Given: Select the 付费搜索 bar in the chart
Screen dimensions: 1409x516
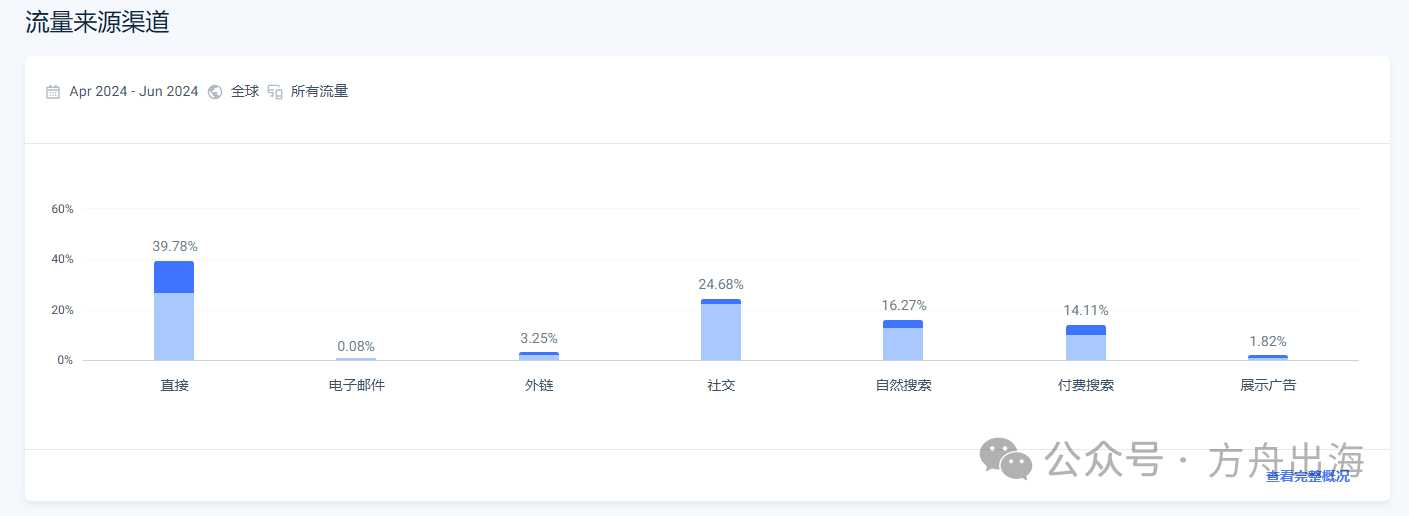Looking at the screenshot, I should pyautogui.click(x=1086, y=344).
